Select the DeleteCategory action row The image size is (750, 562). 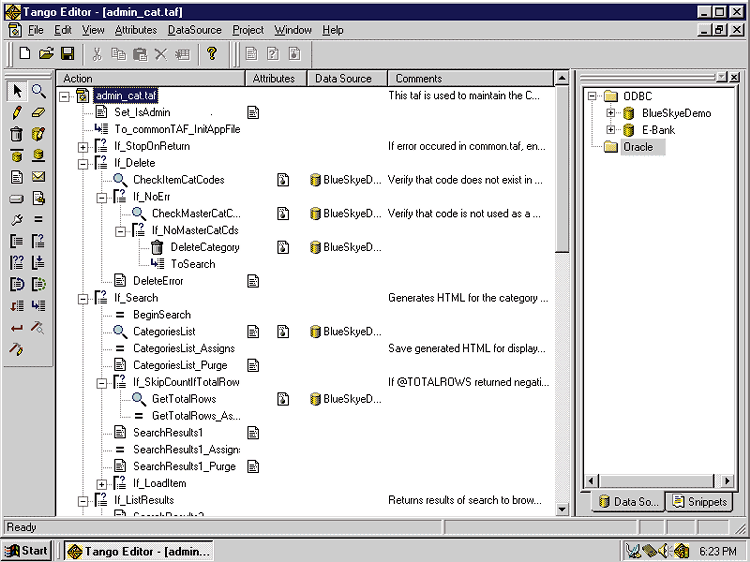(x=205, y=247)
